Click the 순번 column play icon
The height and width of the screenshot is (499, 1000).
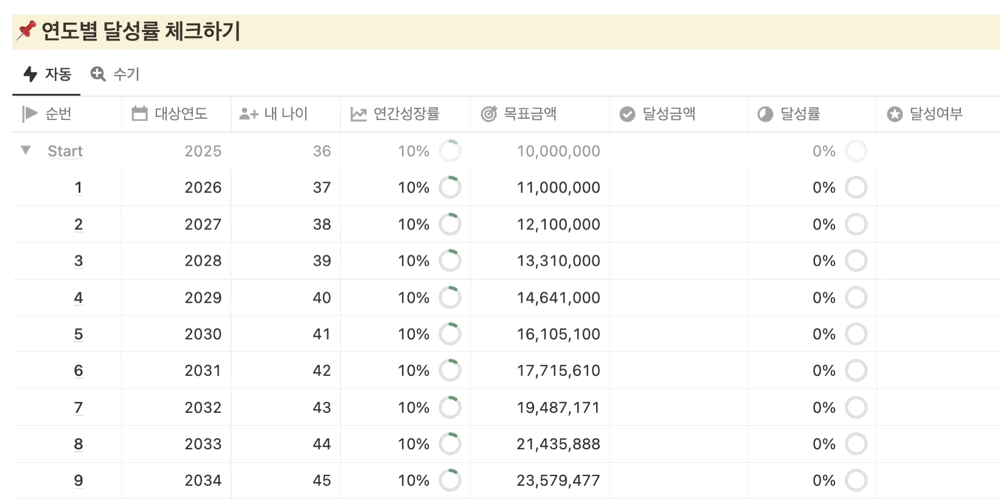29,114
